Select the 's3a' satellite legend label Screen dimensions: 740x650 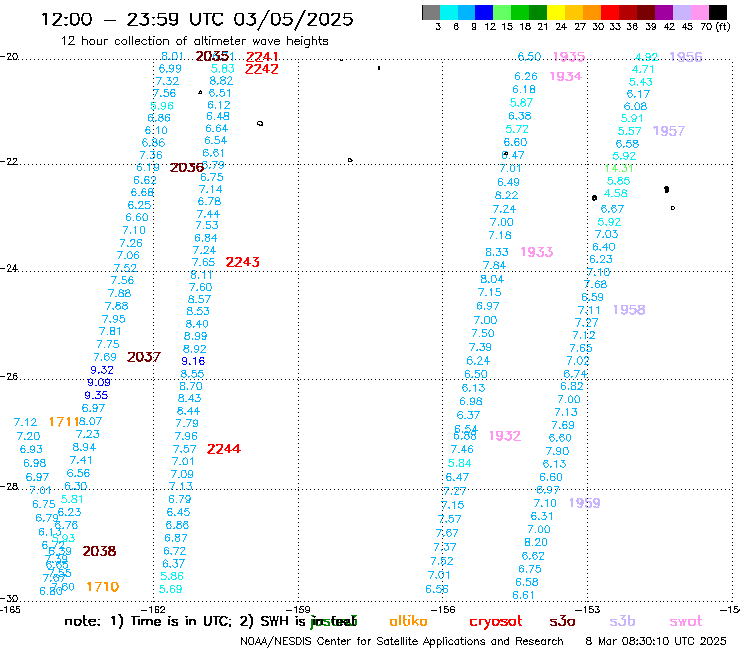[562, 622]
